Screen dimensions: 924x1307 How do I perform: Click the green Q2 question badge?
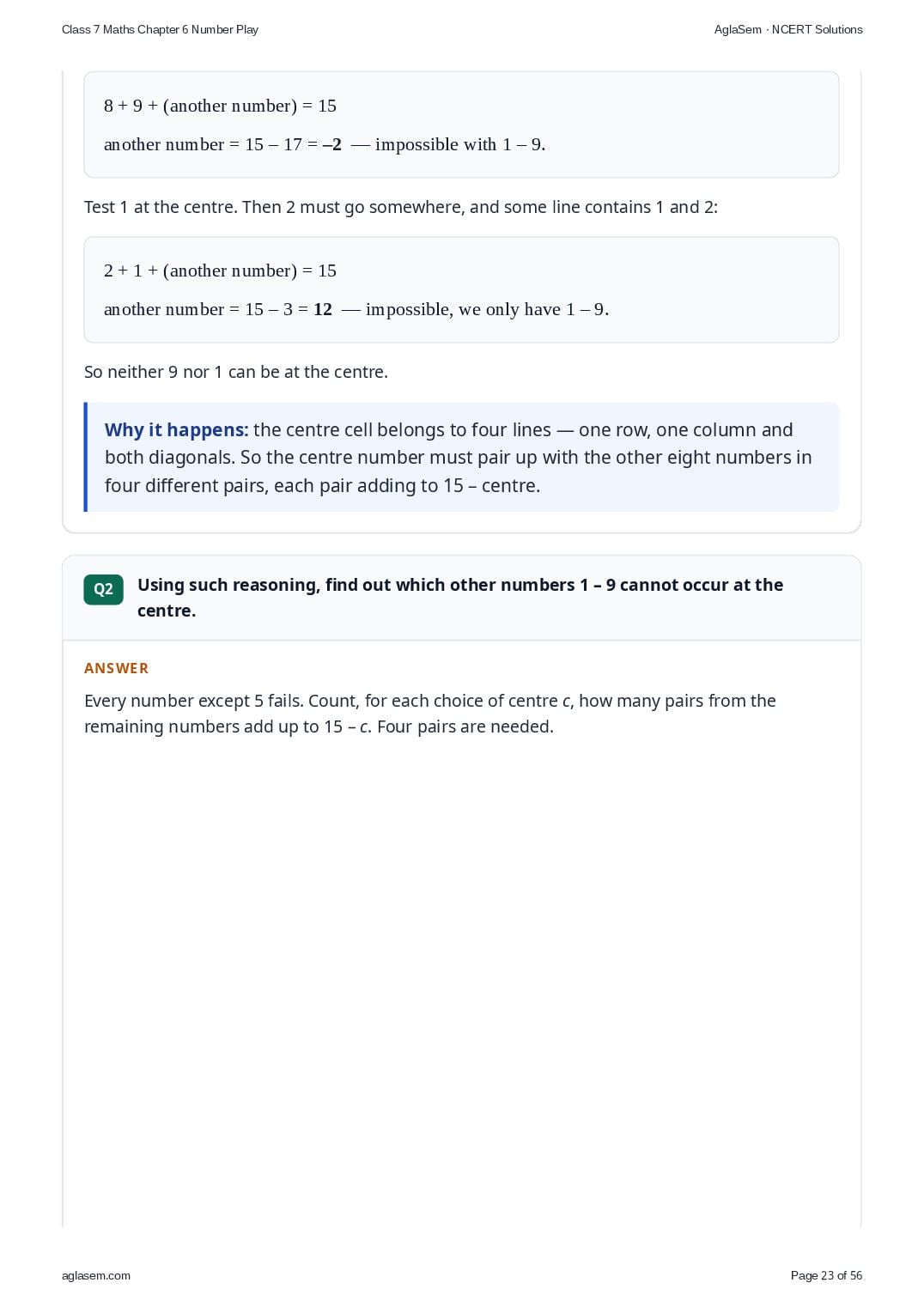click(103, 589)
